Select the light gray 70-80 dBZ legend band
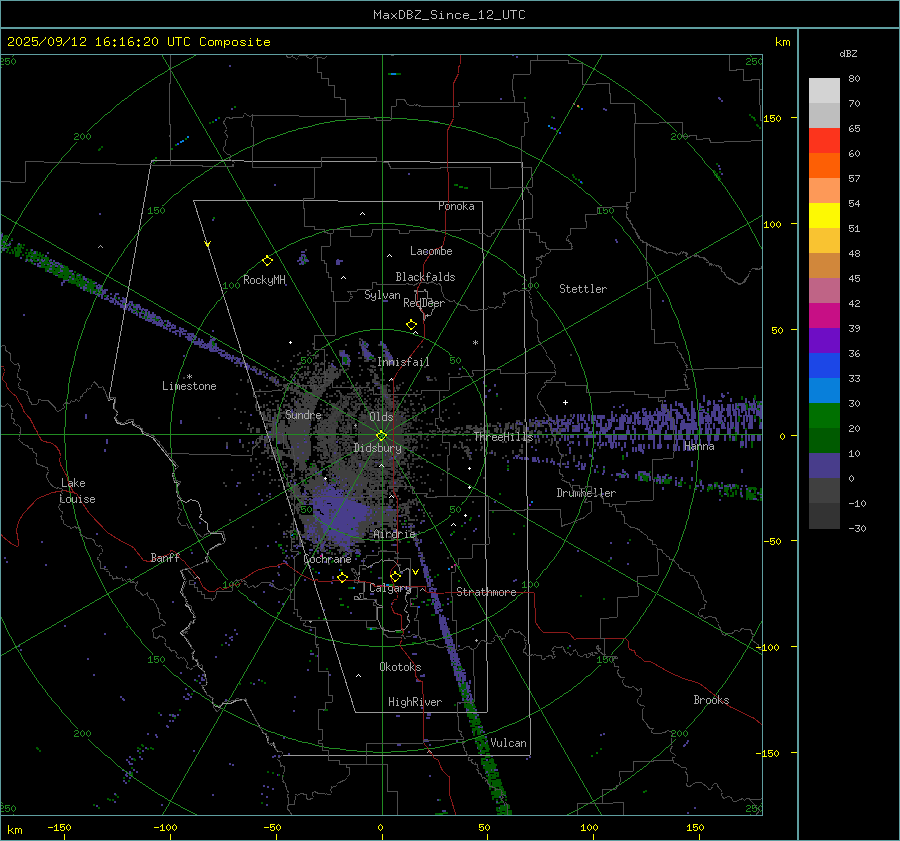 click(824, 91)
